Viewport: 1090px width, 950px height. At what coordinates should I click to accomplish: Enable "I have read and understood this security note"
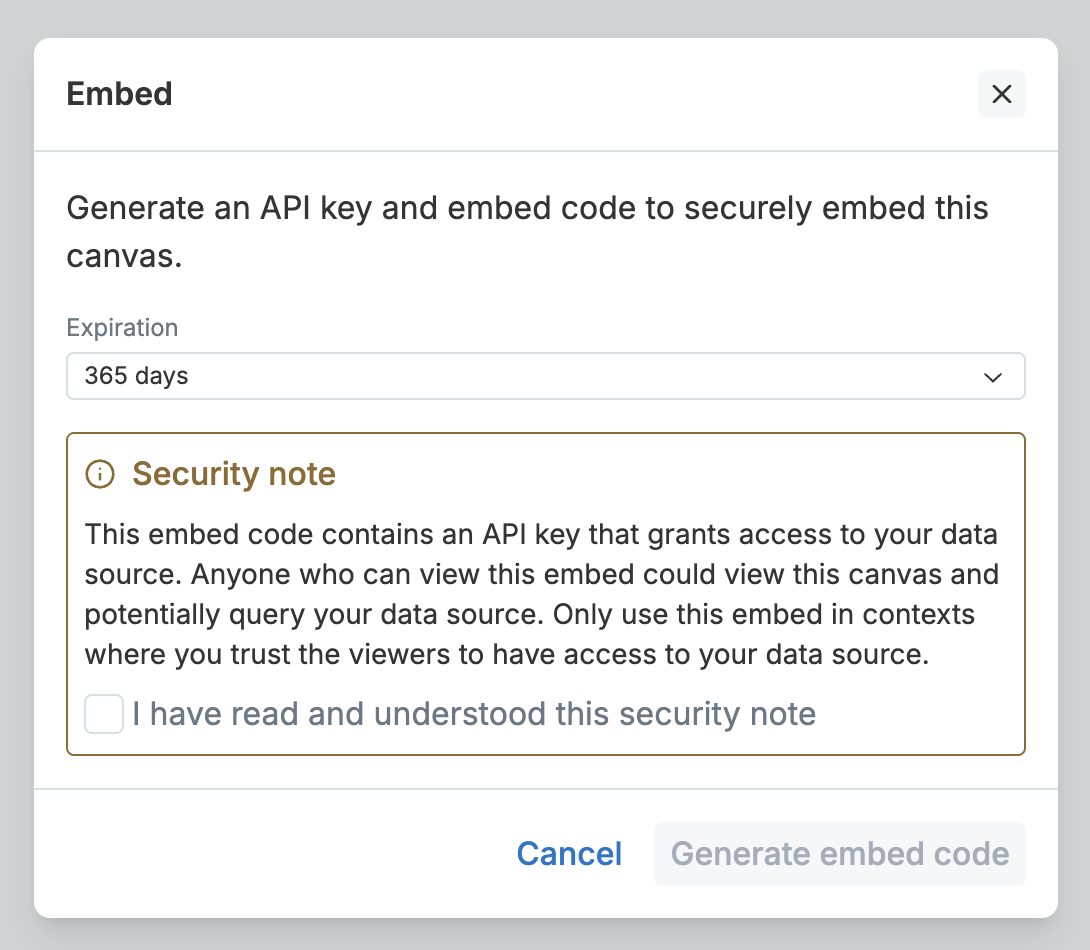click(103, 714)
